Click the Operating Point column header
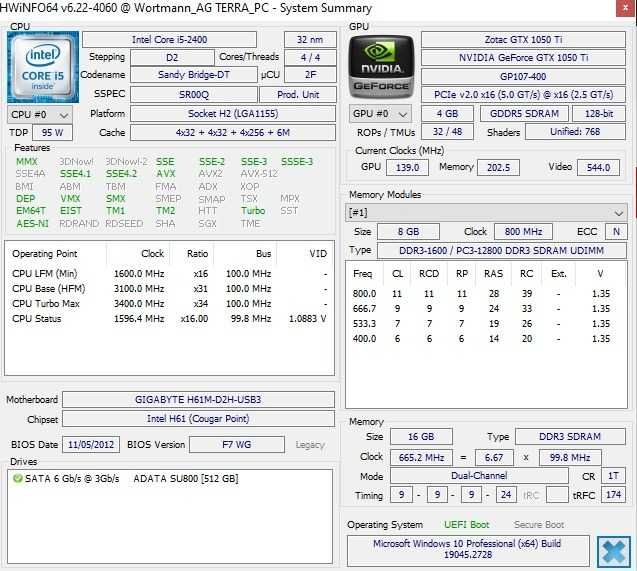Image resolution: width=637 pixels, height=571 pixels. pyautogui.click(x=44, y=254)
